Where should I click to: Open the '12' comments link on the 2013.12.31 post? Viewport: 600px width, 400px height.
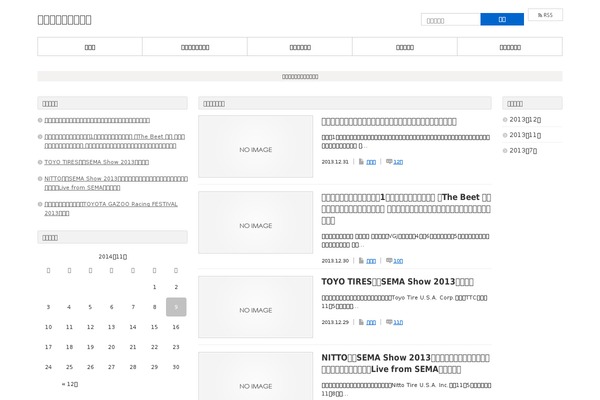tap(398, 162)
